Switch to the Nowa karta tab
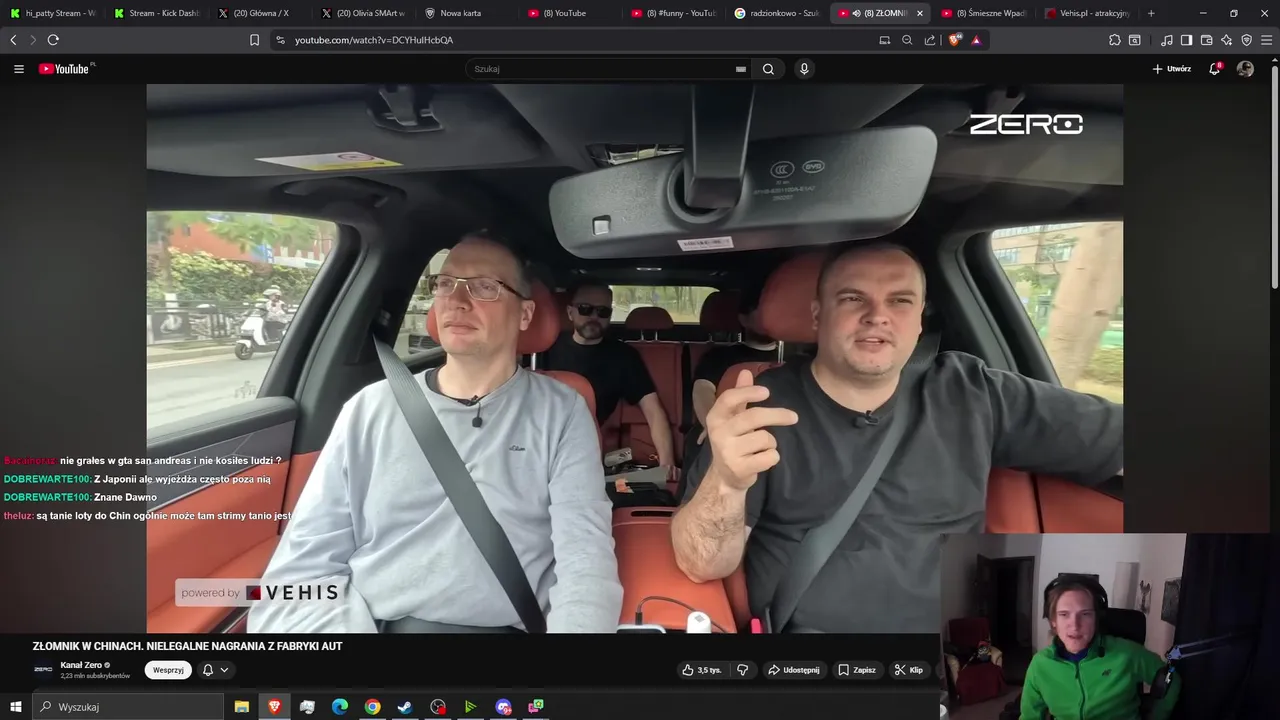 [468, 13]
